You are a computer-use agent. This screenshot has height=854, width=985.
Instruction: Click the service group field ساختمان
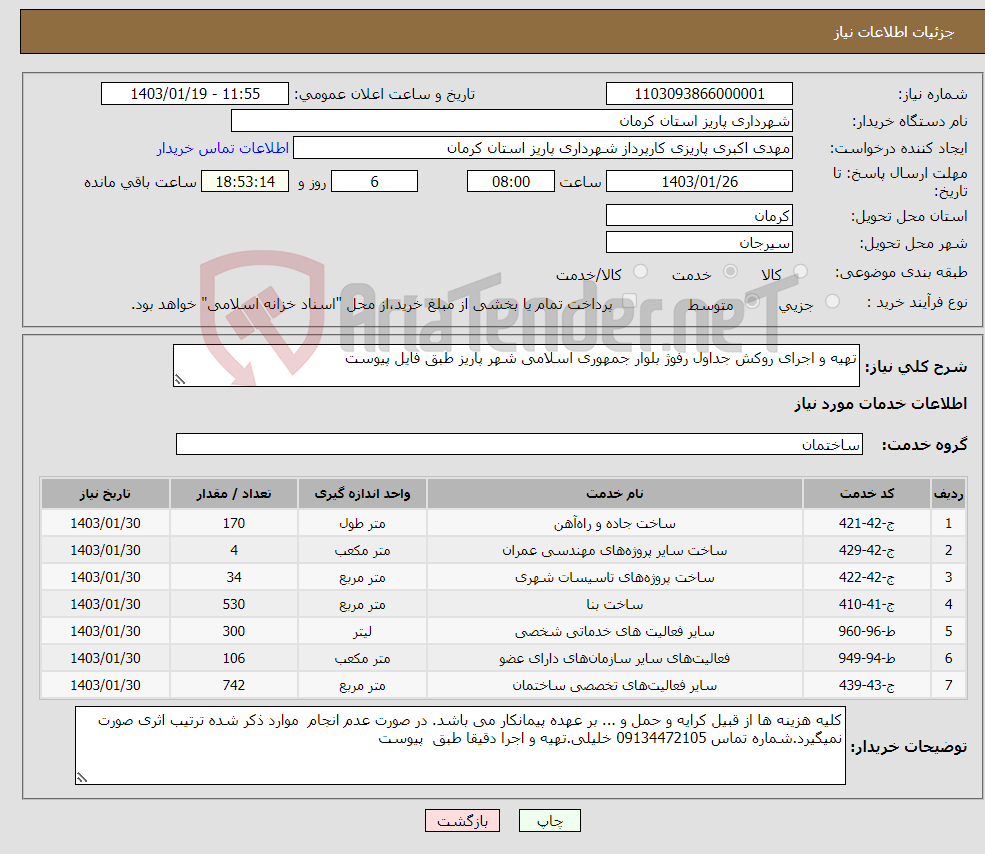520,444
